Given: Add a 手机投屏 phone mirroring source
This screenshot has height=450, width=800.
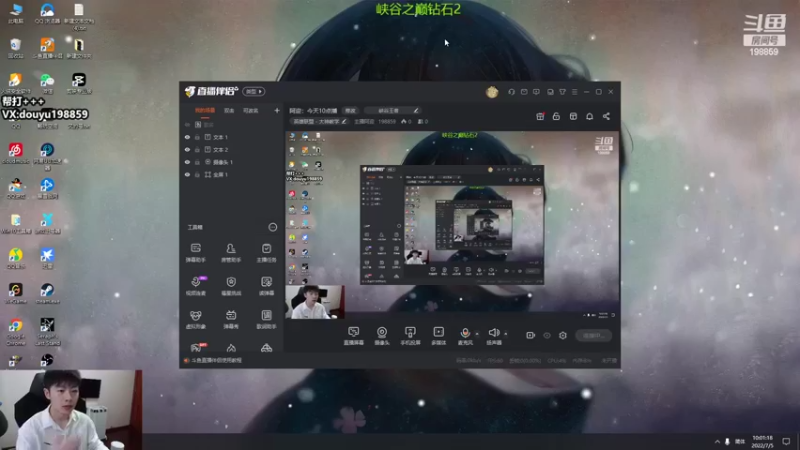Looking at the screenshot, I should pos(410,336).
